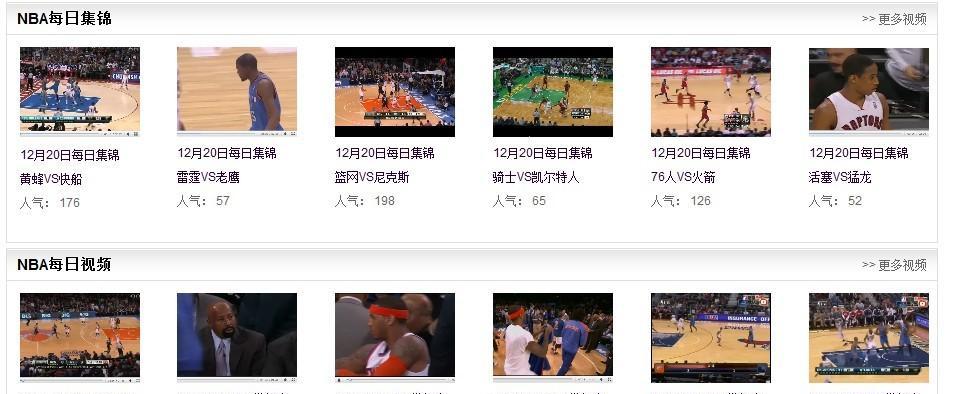Click the 76人VS火箭 title link
This screenshot has width=956, height=394.
coord(683,177)
